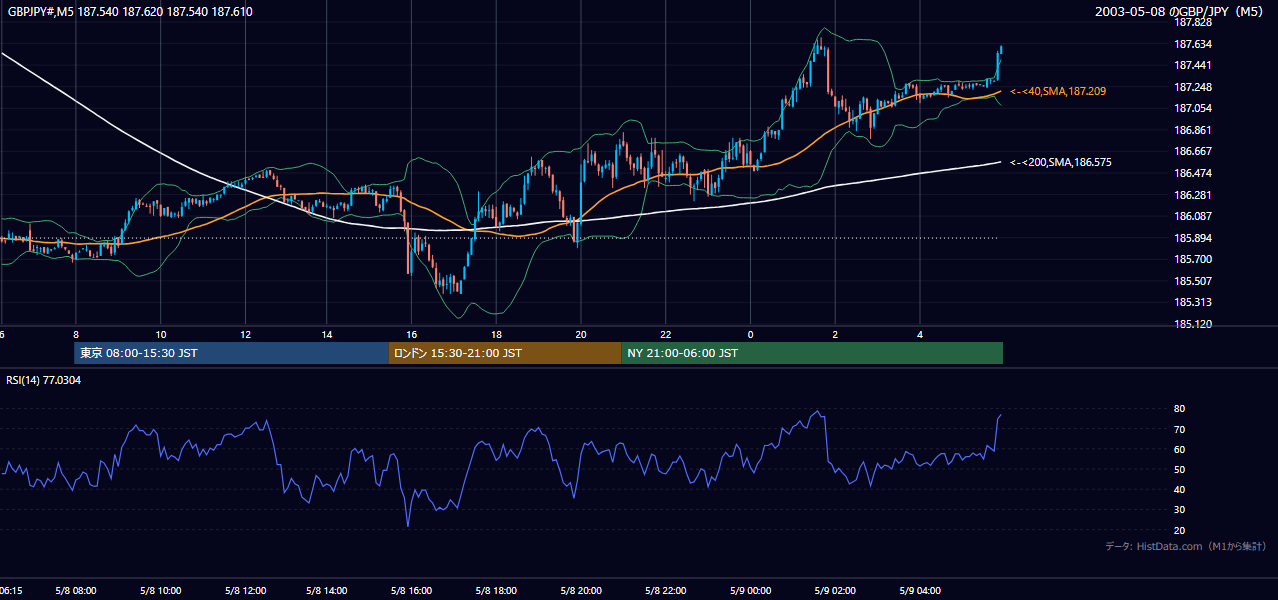Screen dimensions: 1278x600
Task: Click hour label 10 under the price chart
Action: (161, 333)
